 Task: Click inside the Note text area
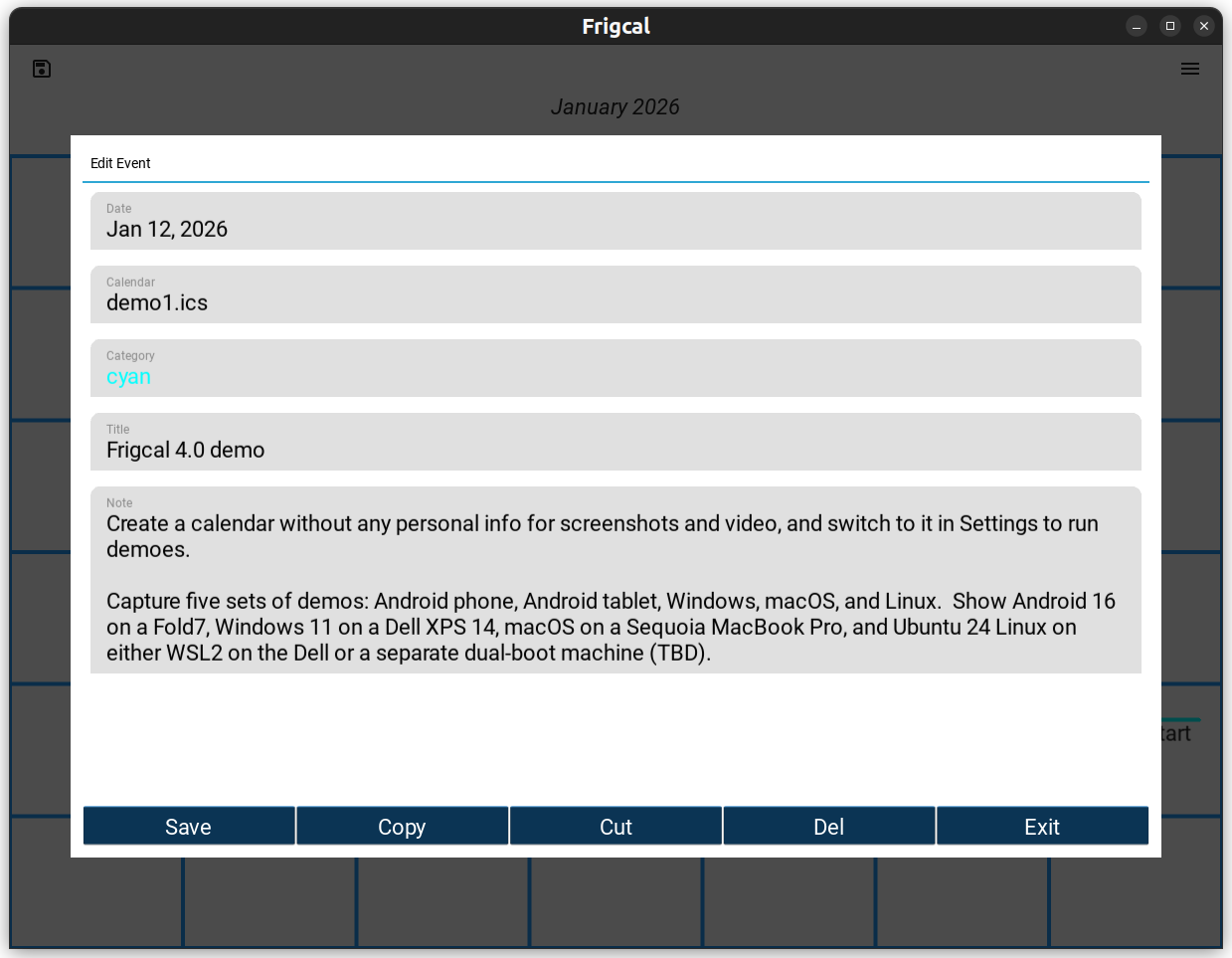click(x=616, y=580)
